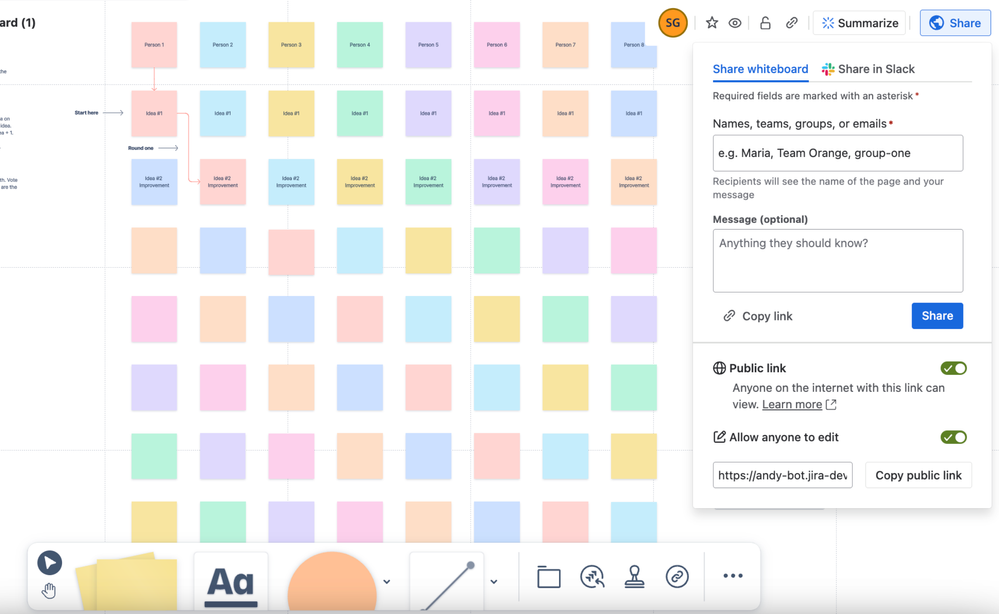The image size is (999, 614).
Task: Select the stamp tool
Action: coord(635,577)
